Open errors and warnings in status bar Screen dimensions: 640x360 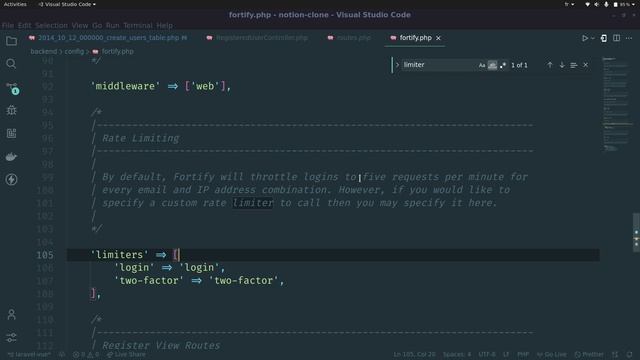point(86,354)
